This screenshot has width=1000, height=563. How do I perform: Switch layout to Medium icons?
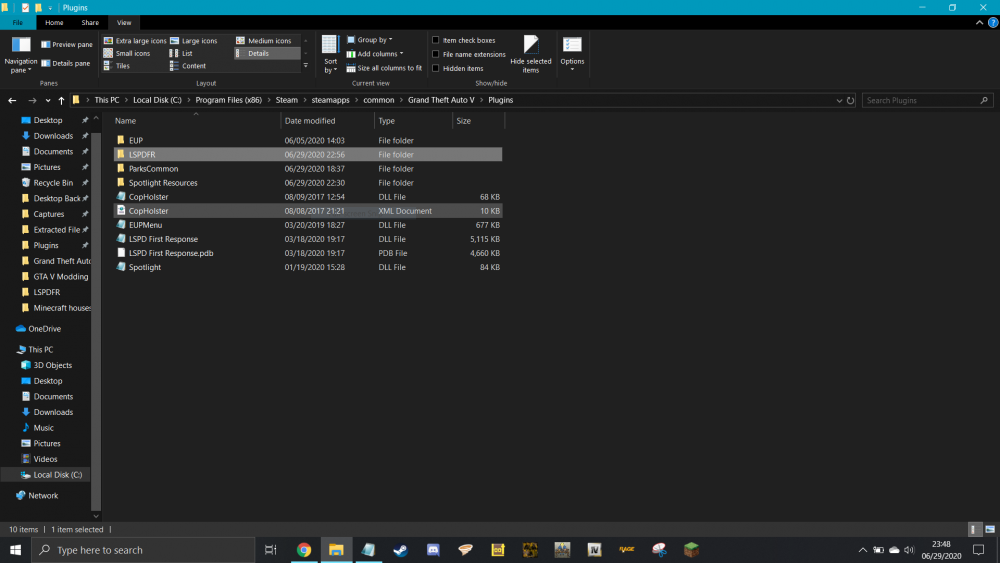tap(264, 41)
